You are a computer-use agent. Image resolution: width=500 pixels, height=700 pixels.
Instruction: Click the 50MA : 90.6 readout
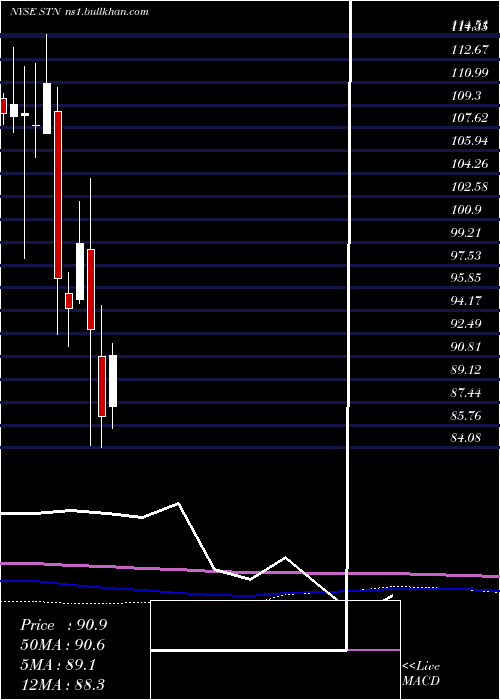pos(63,645)
